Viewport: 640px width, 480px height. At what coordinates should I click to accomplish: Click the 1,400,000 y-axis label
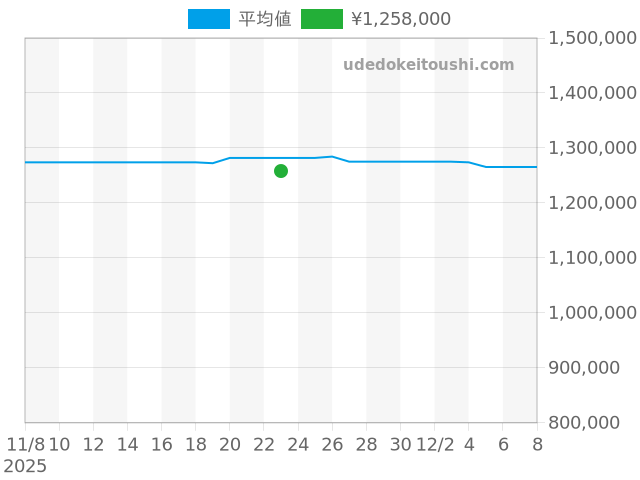click(594, 93)
